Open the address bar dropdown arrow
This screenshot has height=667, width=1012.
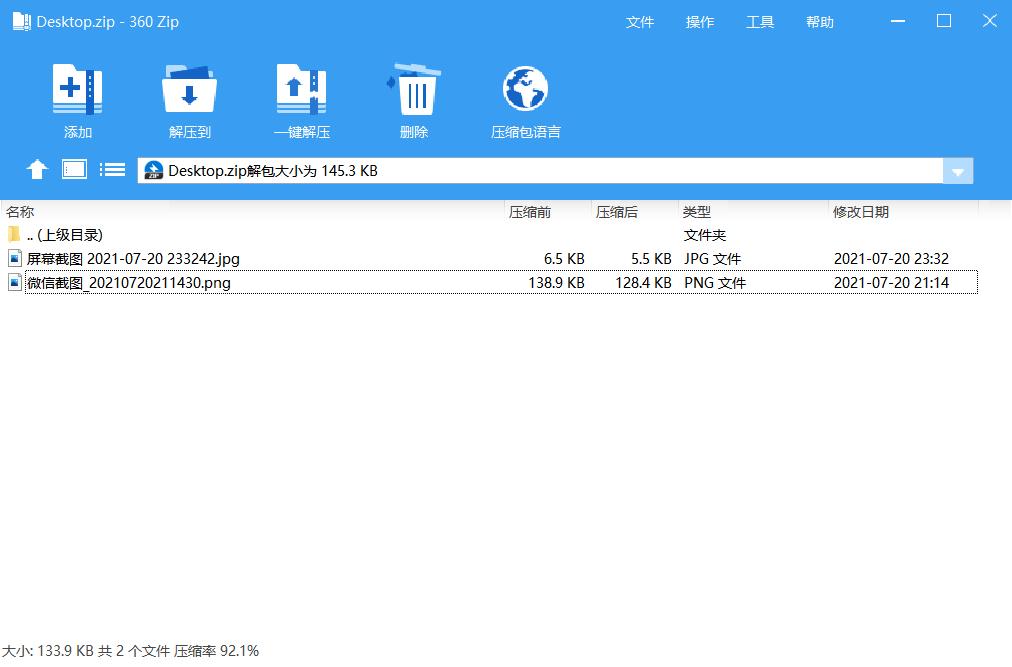click(957, 170)
